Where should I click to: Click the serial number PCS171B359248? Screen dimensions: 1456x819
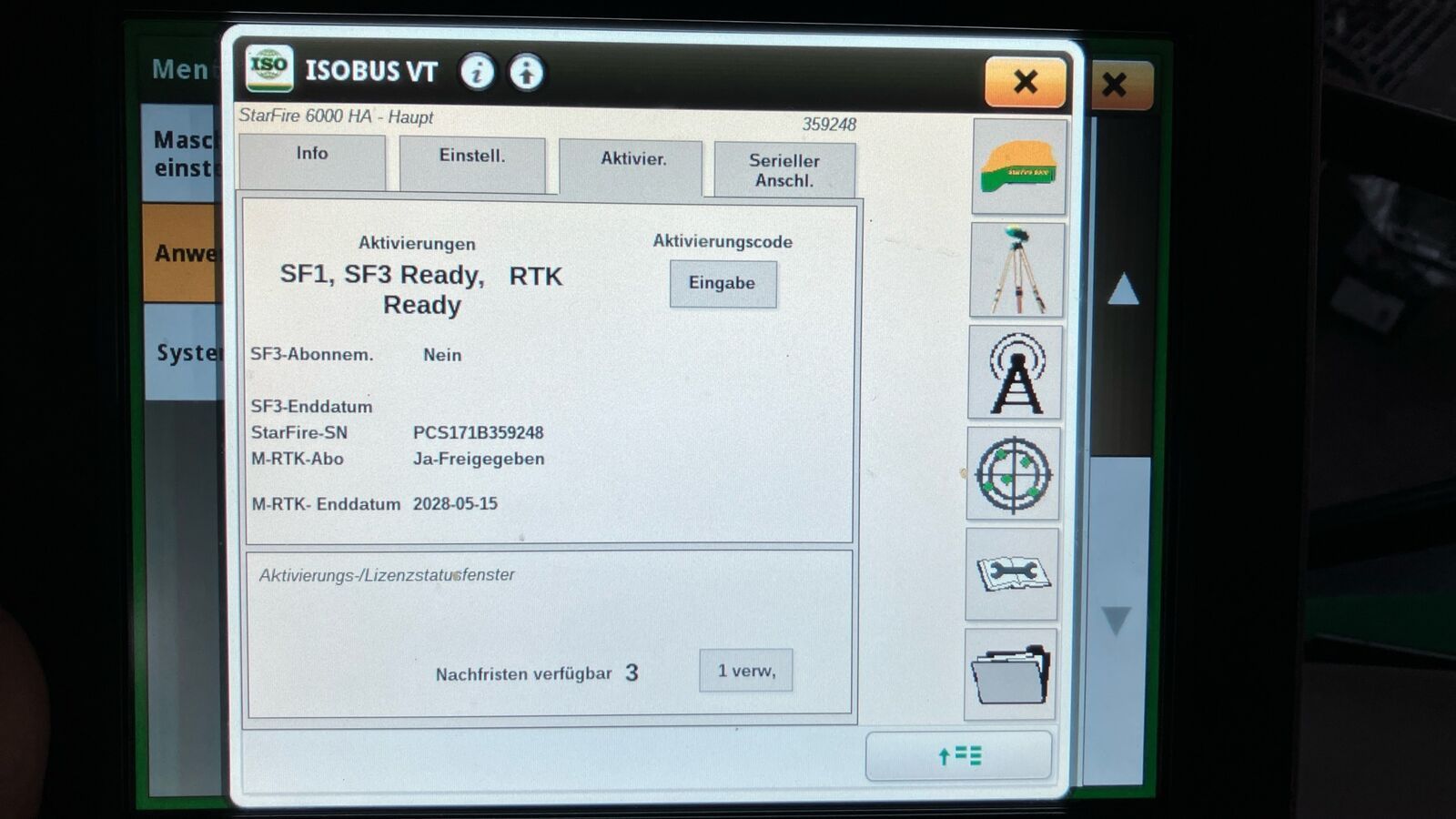(x=478, y=432)
